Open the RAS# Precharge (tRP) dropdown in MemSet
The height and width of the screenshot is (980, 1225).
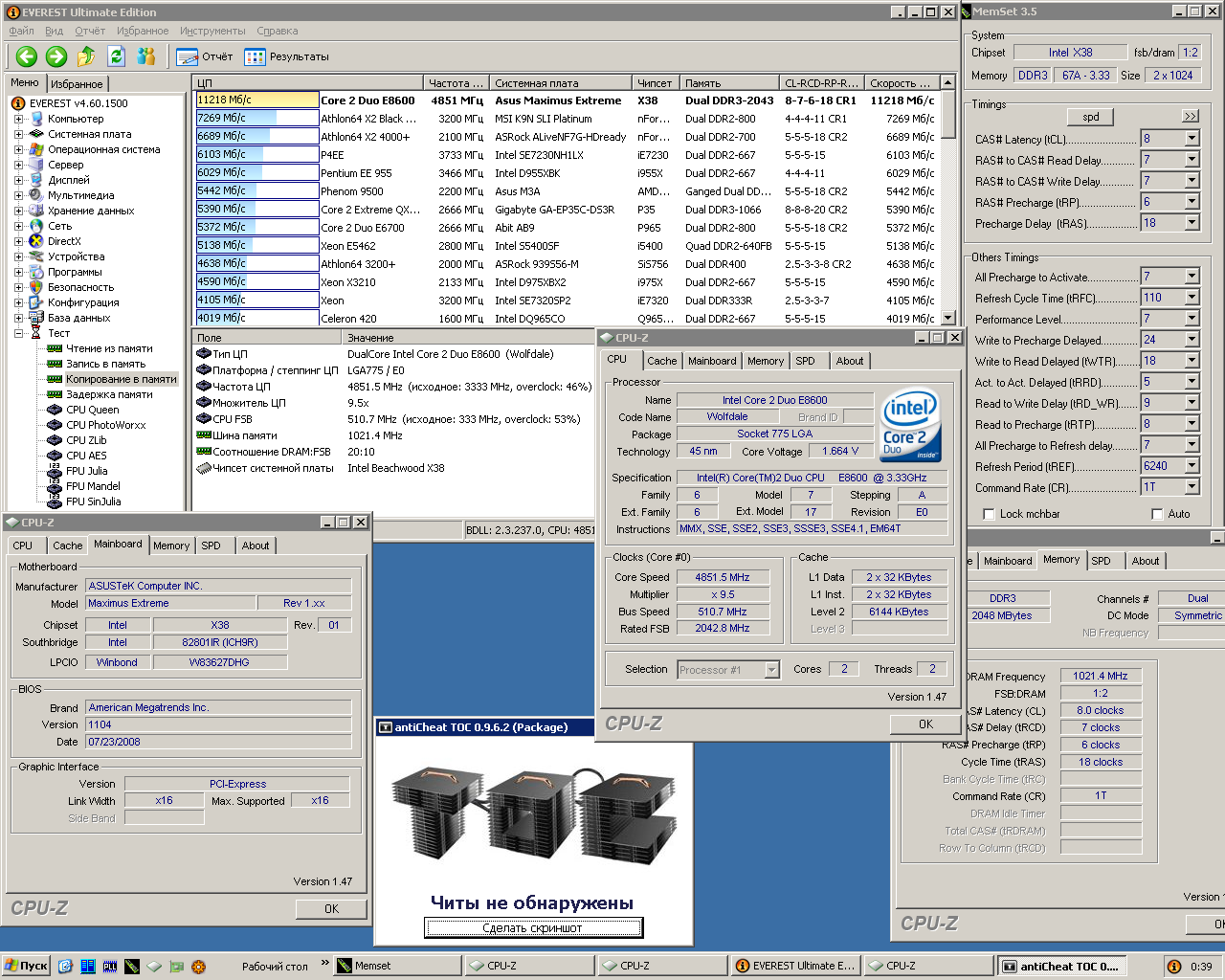(x=1192, y=202)
